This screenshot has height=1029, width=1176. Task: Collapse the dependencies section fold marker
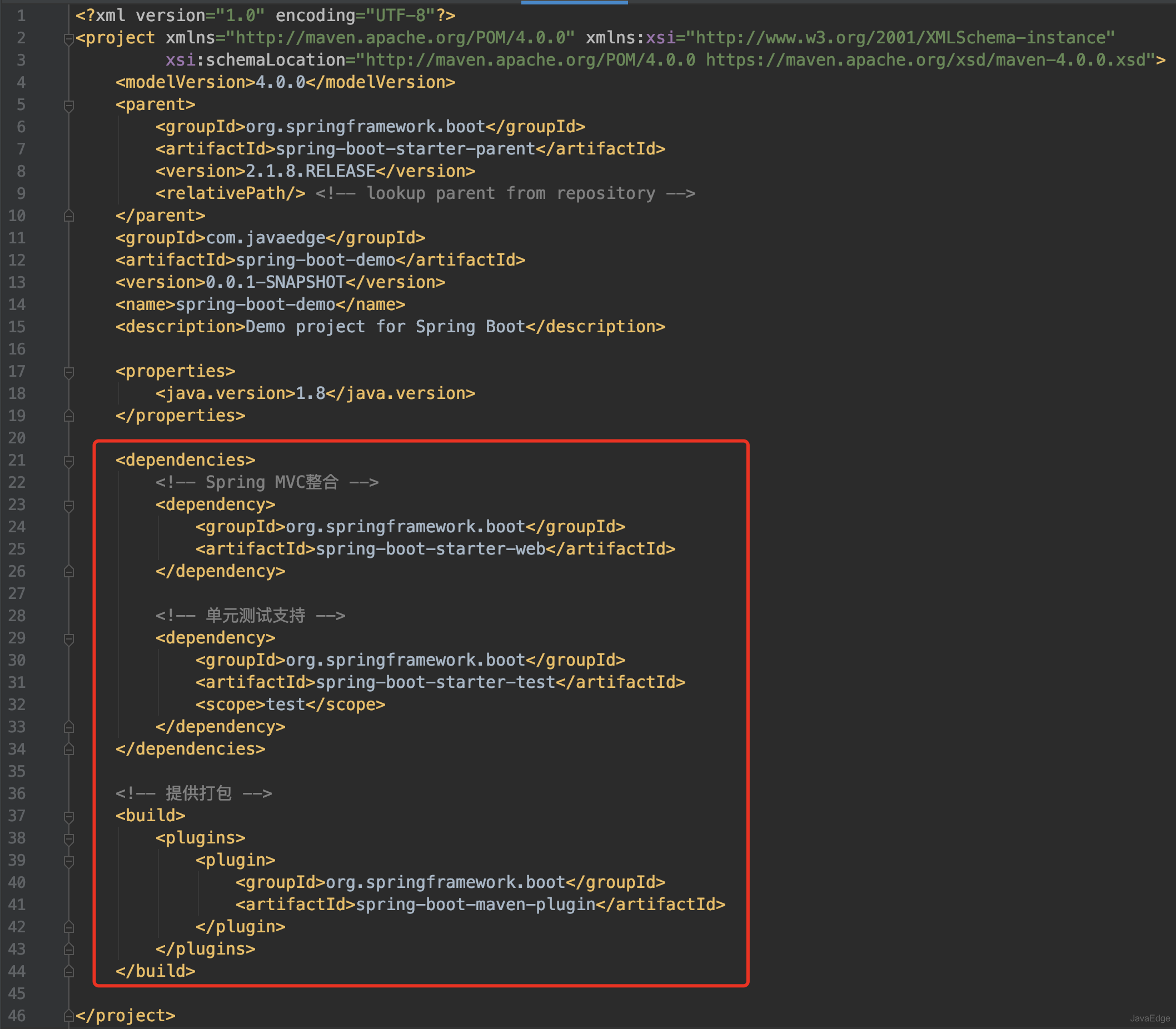(69, 460)
